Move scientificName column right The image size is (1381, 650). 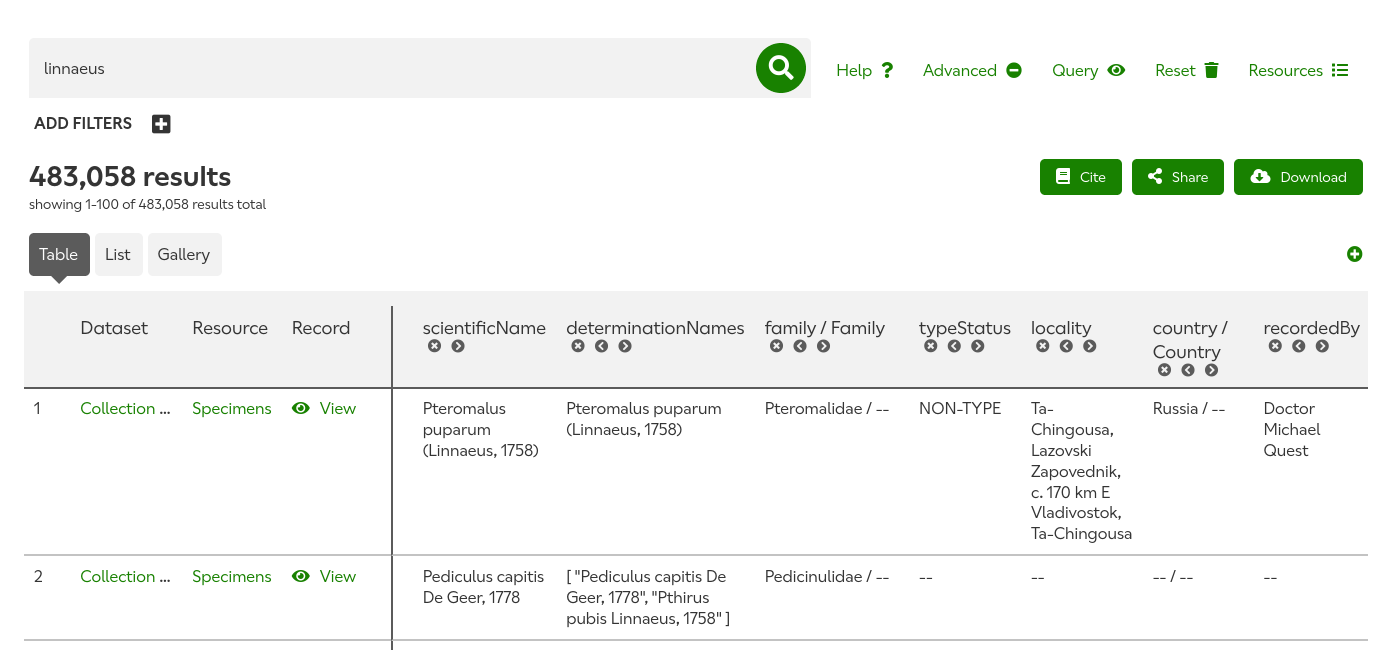pyautogui.click(x=458, y=346)
